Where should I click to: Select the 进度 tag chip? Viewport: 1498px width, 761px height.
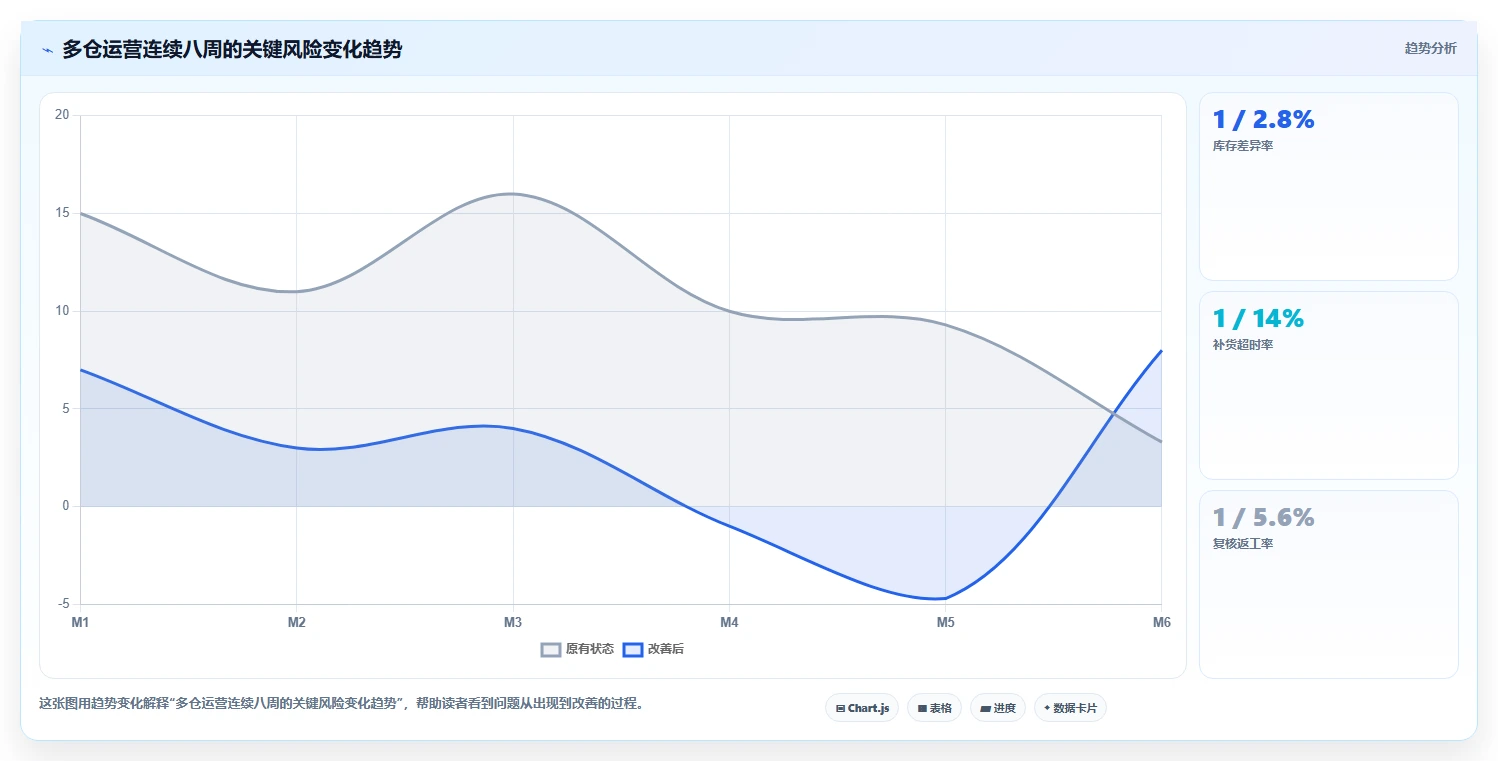(x=998, y=708)
